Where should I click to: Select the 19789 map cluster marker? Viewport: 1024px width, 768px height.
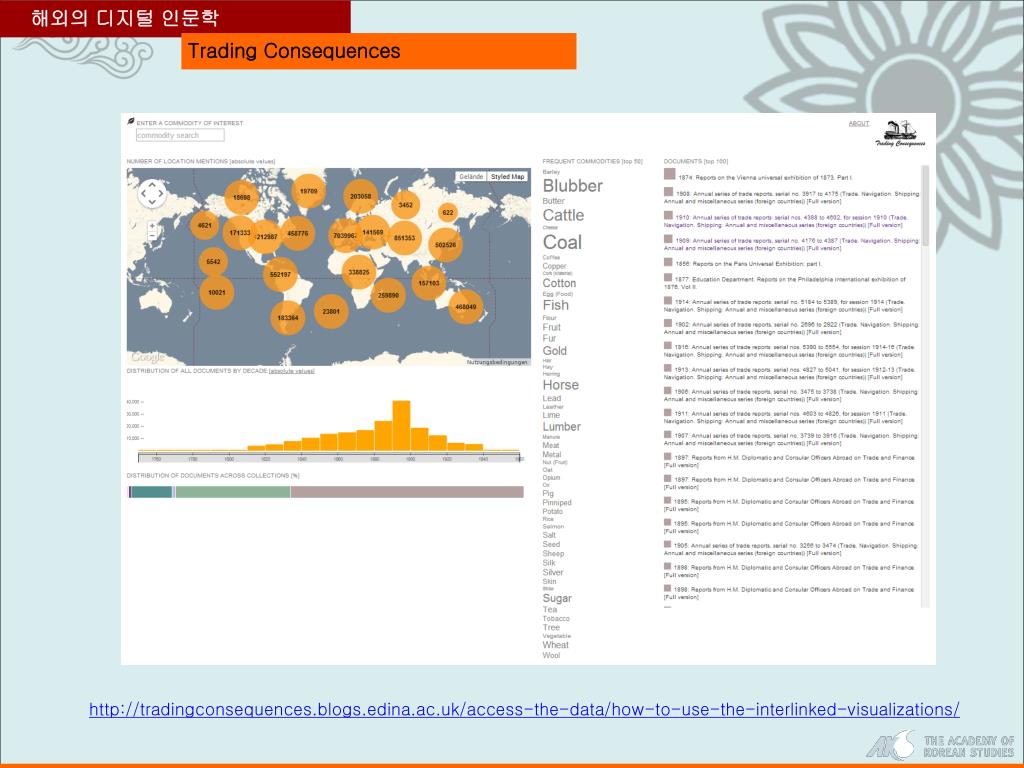click(x=308, y=191)
